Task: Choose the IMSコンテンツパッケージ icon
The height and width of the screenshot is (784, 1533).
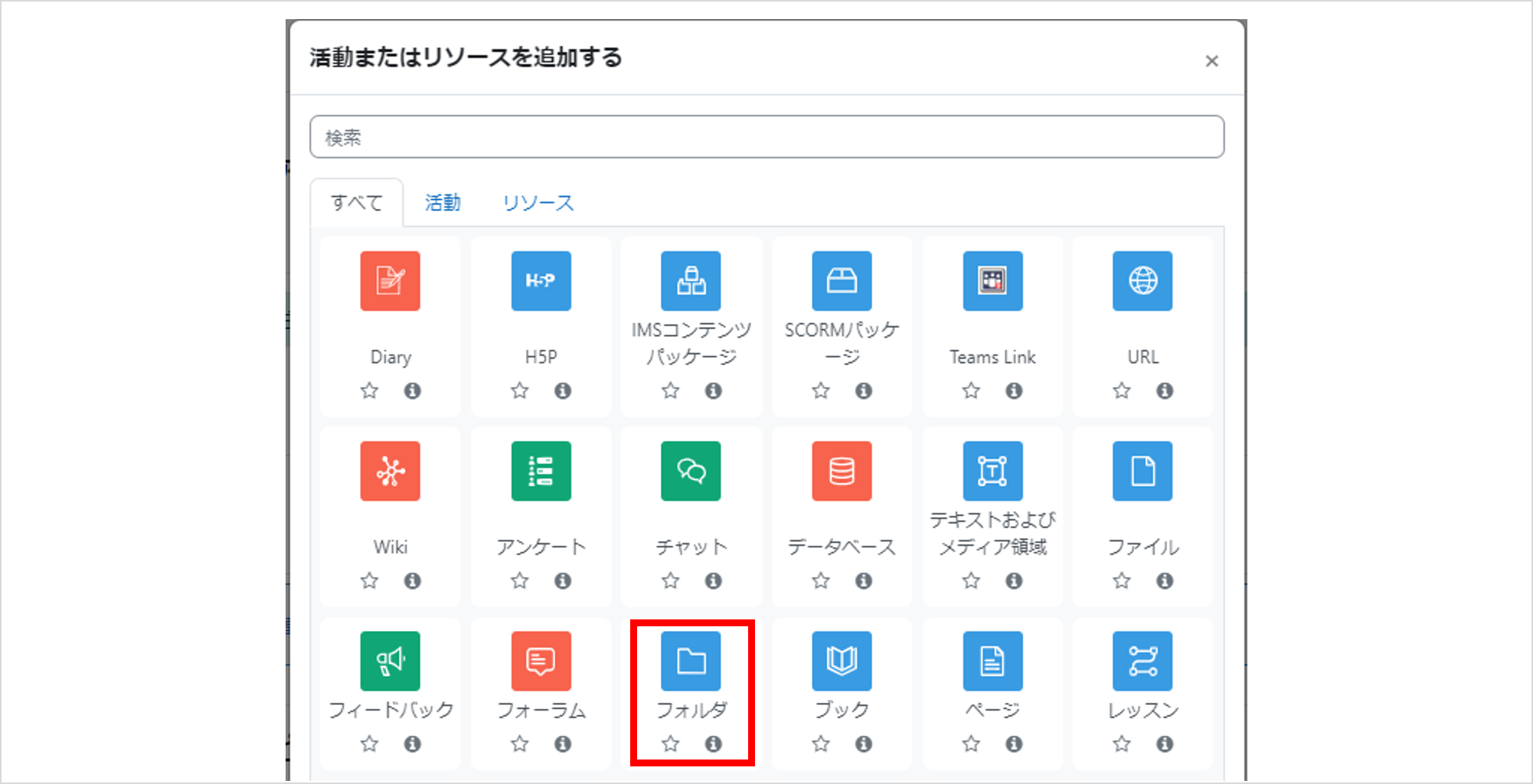Action: point(691,281)
